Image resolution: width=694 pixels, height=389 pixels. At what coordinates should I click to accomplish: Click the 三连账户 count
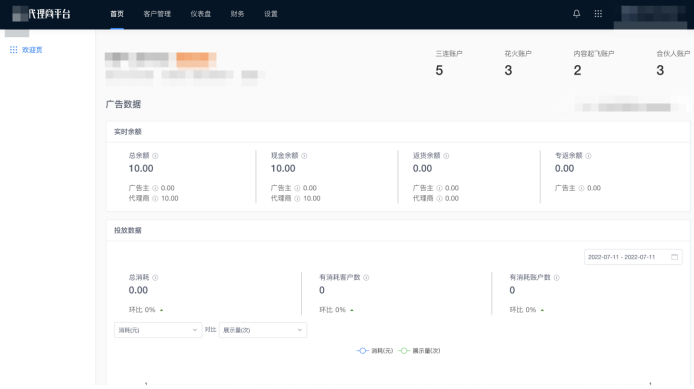439,70
